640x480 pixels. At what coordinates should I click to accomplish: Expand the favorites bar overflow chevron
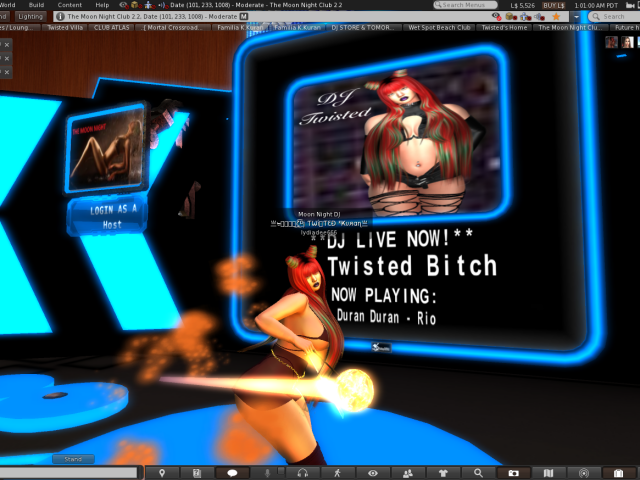coord(635,28)
